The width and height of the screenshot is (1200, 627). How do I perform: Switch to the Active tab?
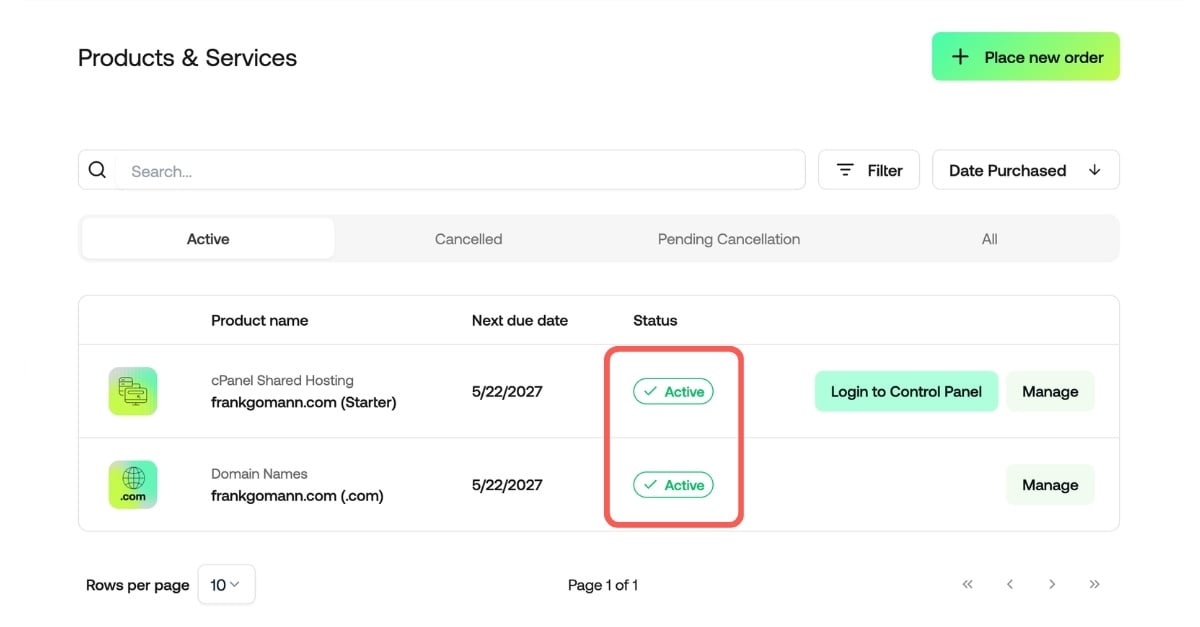pyautogui.click(x=208, y=239)
